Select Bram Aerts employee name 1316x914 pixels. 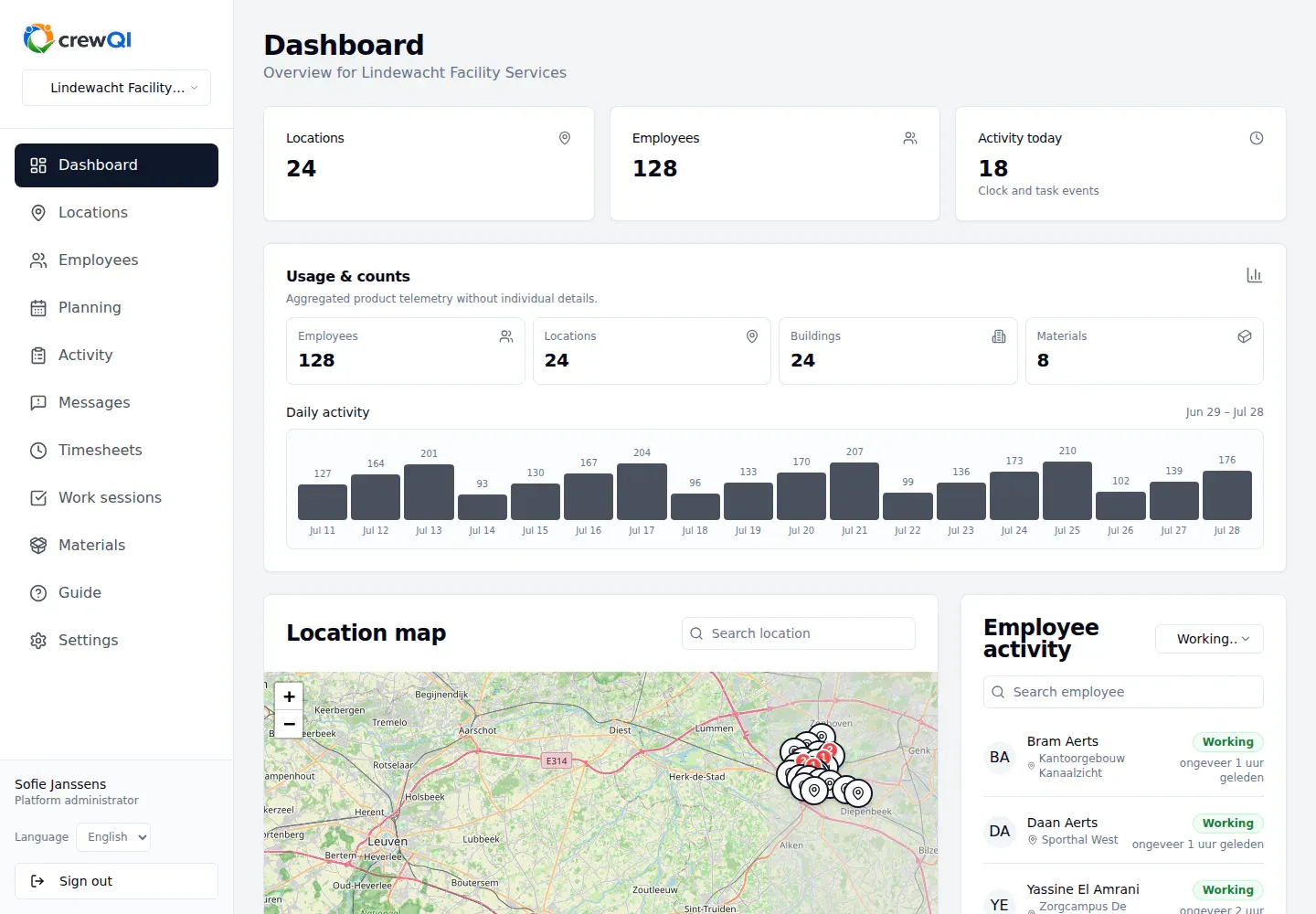[x=1062, y=741]
